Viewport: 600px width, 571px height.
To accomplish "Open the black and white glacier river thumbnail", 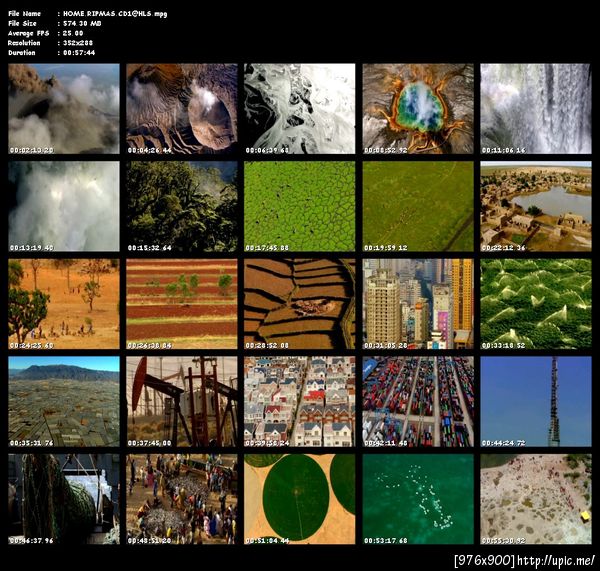I will (x=300, y=109).
